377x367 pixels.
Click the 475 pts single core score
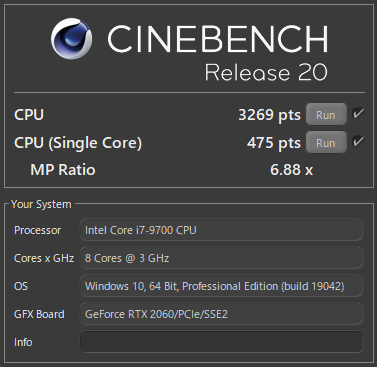[x=274, y=143]
